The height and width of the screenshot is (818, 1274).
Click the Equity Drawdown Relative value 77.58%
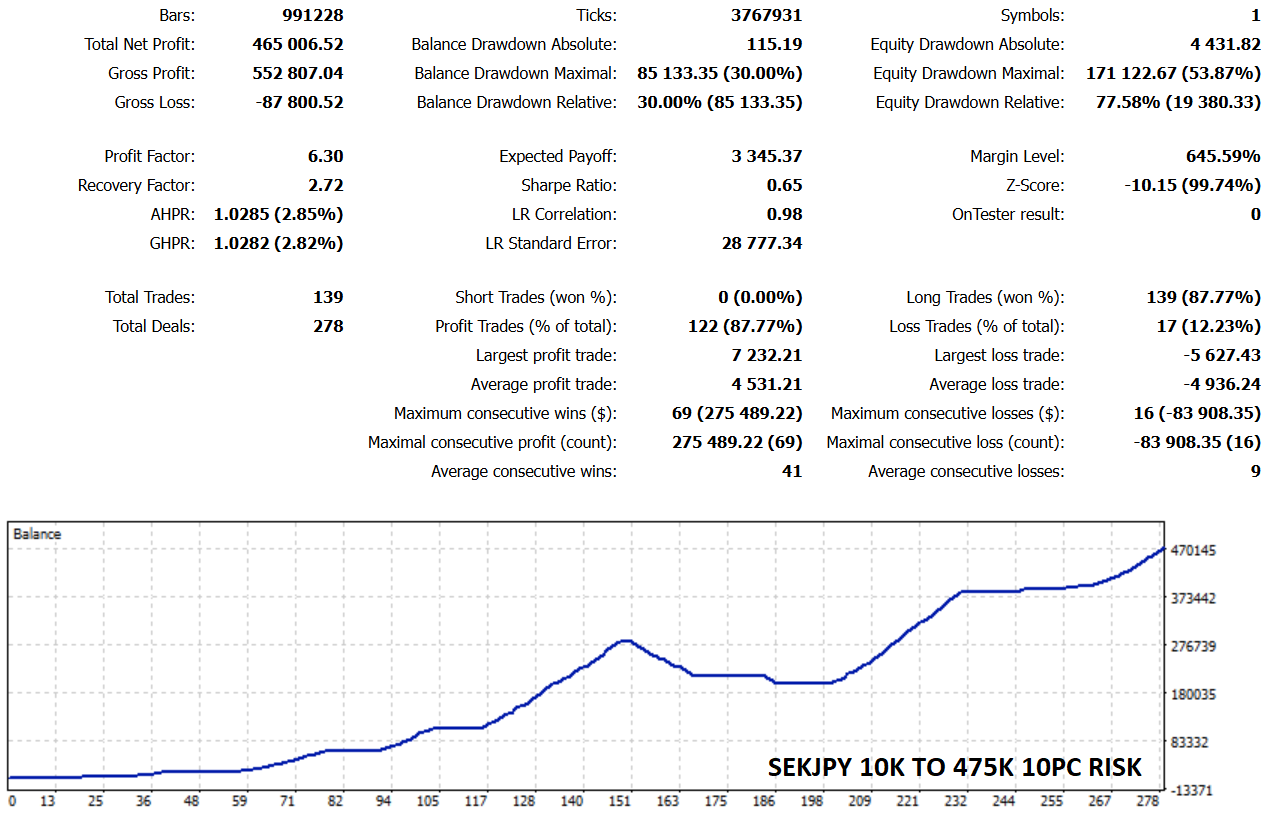pos(1178,103)
